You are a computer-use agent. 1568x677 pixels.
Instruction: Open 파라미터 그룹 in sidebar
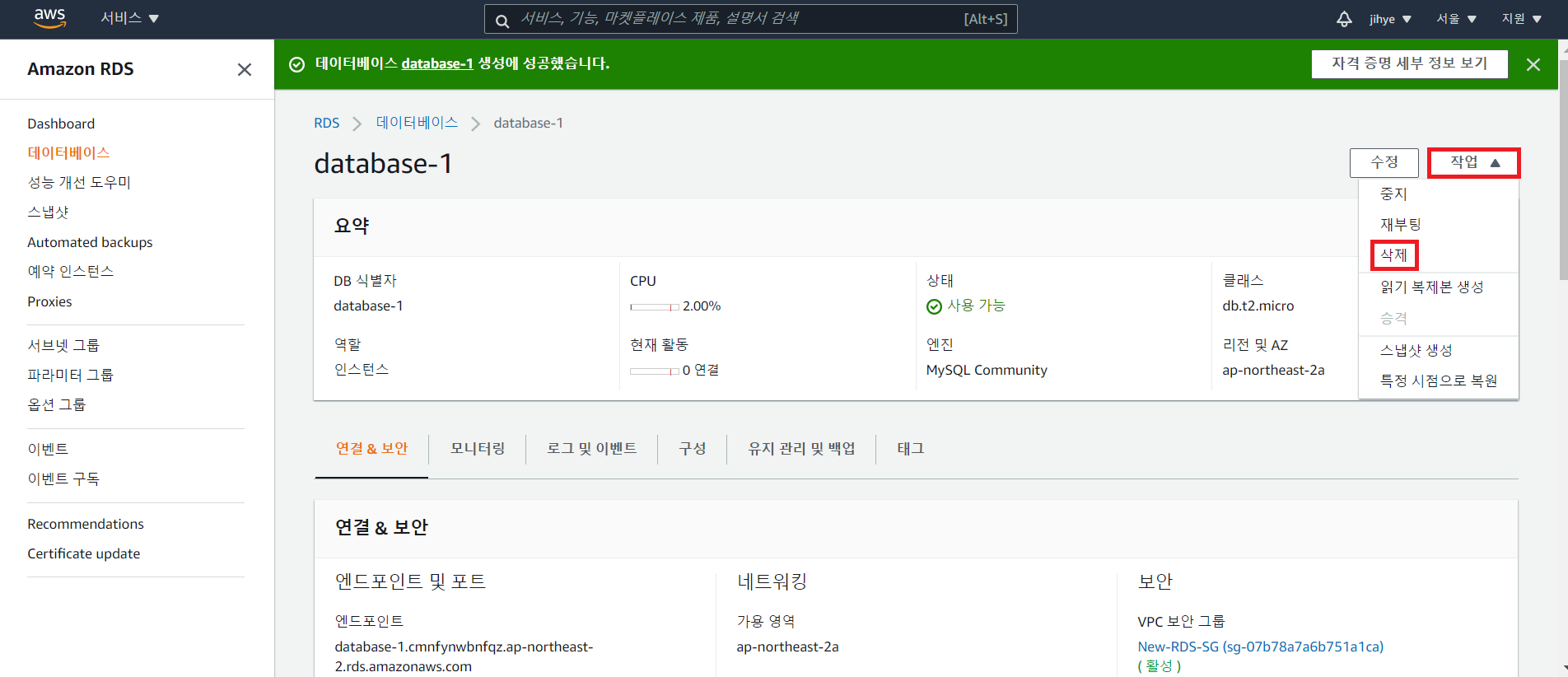70,376
